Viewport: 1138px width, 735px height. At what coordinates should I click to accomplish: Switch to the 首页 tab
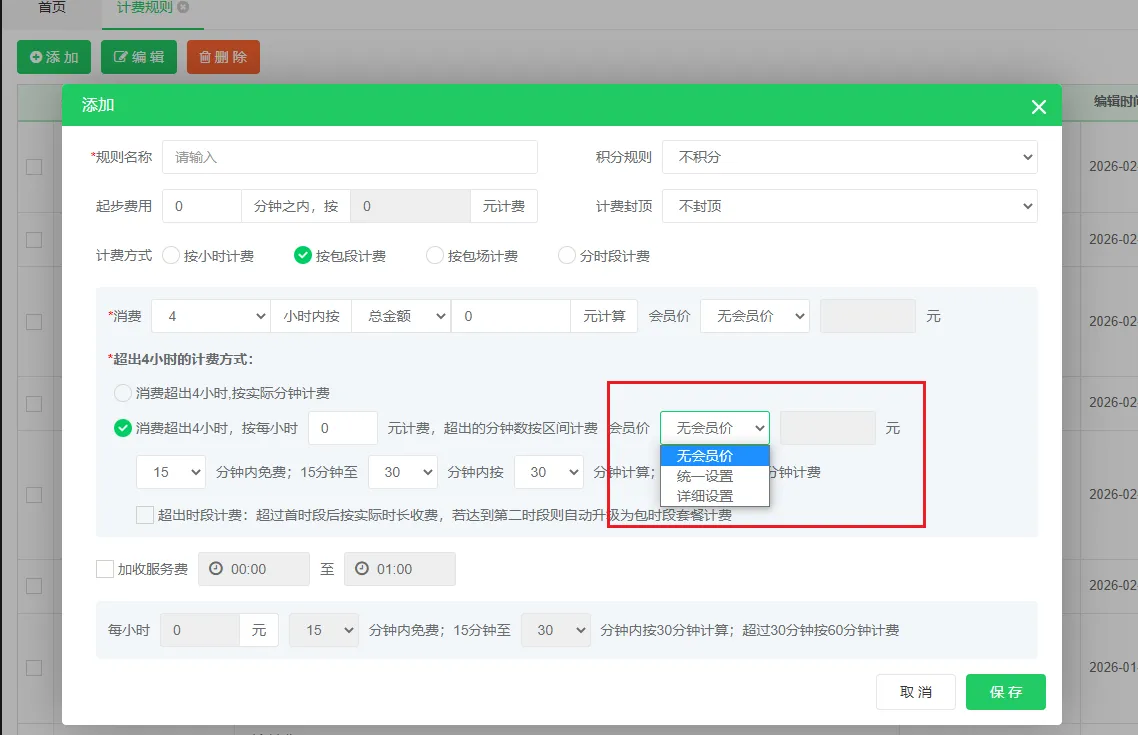tap(52, 7)
